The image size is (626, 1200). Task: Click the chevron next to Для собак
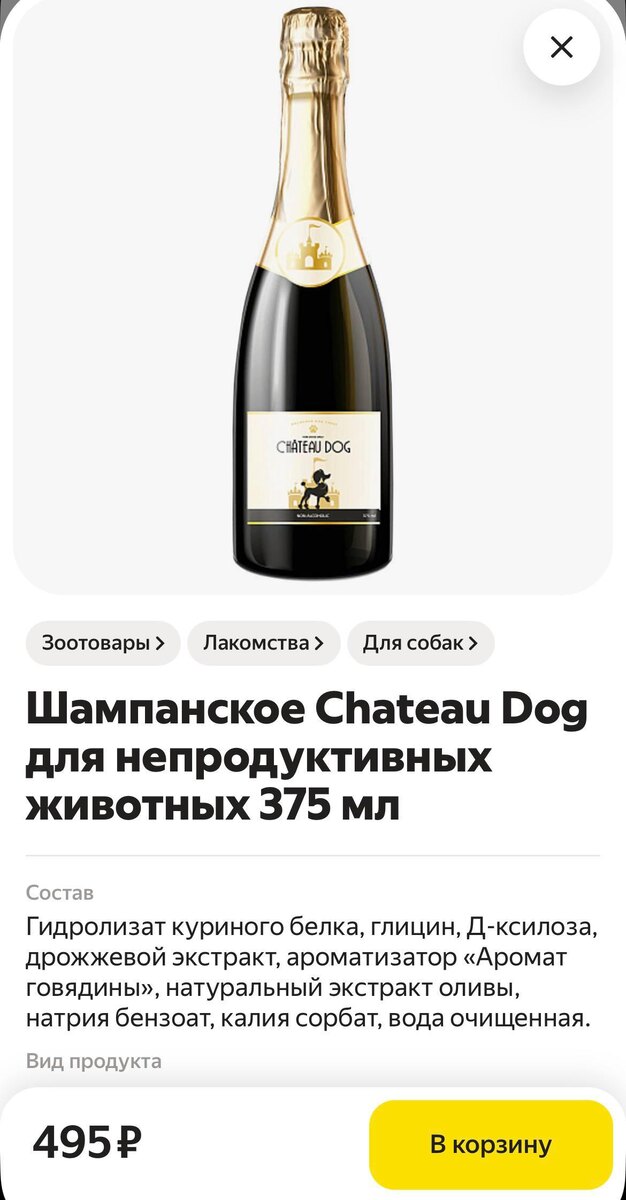click(473, 644)
